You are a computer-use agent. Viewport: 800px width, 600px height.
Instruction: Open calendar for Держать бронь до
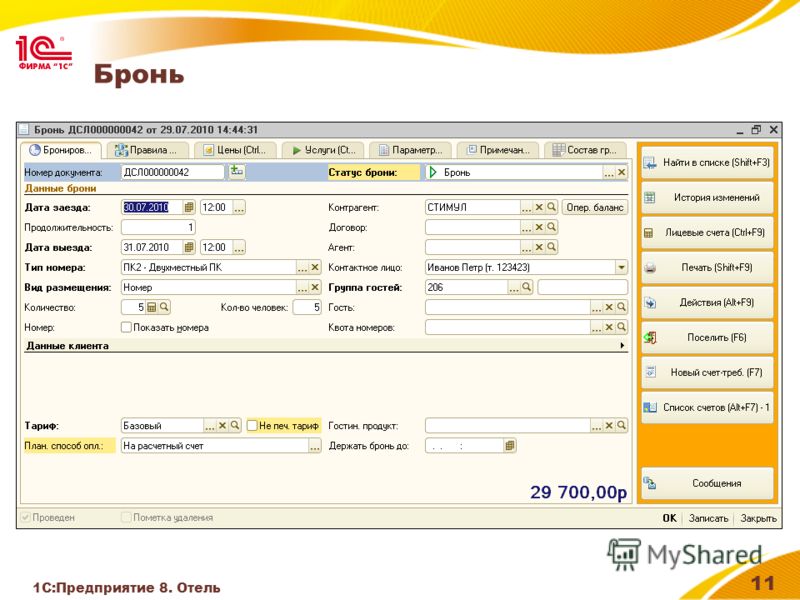(x=509, y=445)
